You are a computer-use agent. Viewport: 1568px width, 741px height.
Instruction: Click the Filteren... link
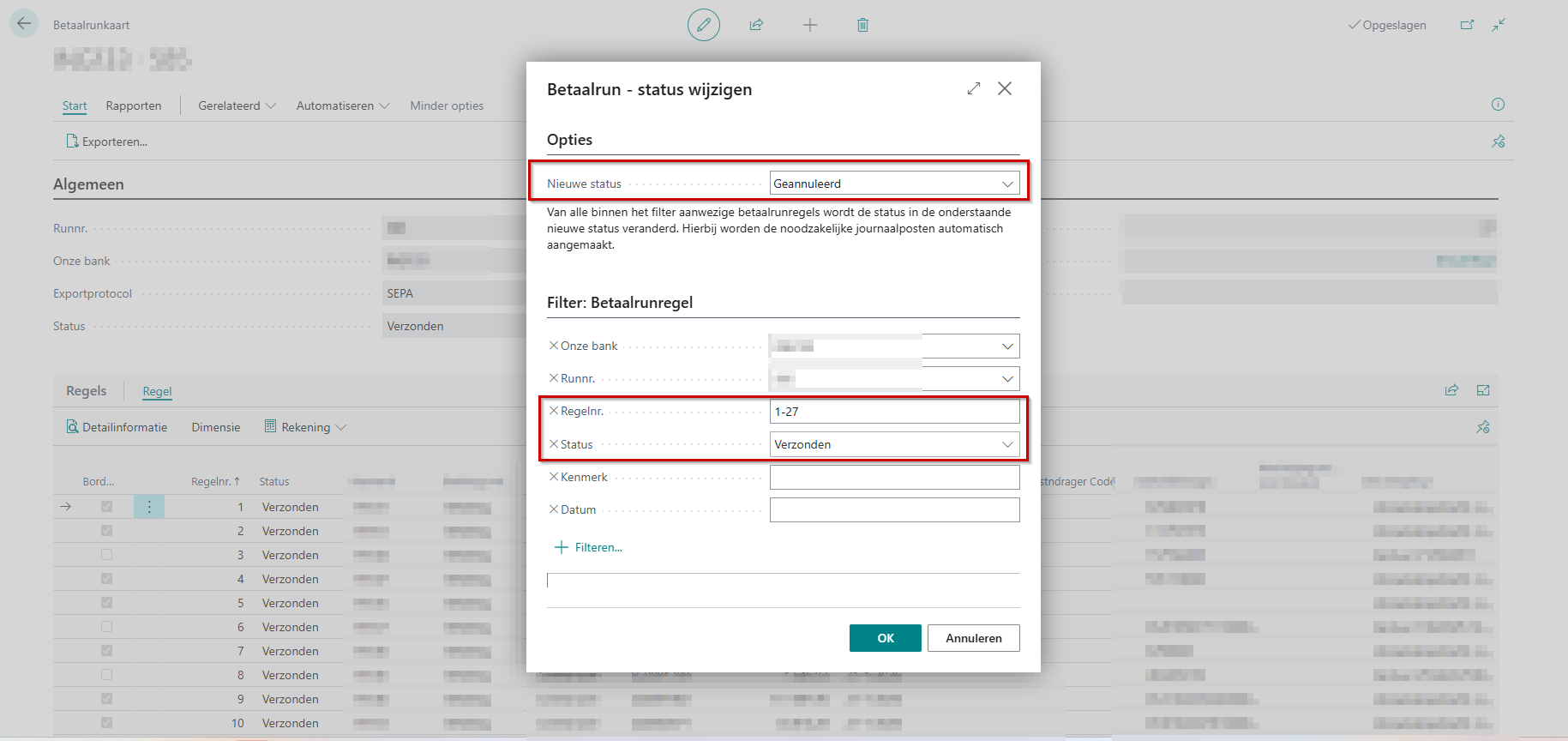pos(598,547)
